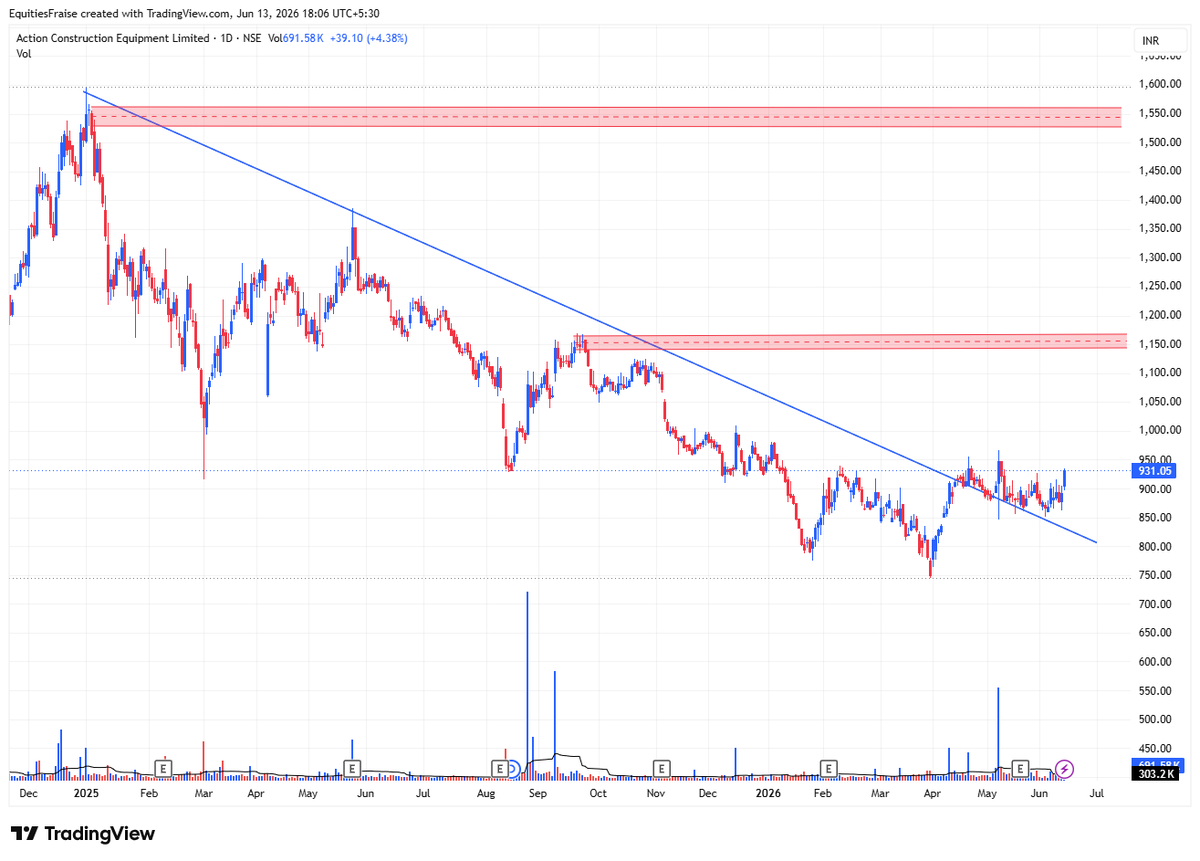Click the 1,400.00 price axis label

pos(1160,200)
